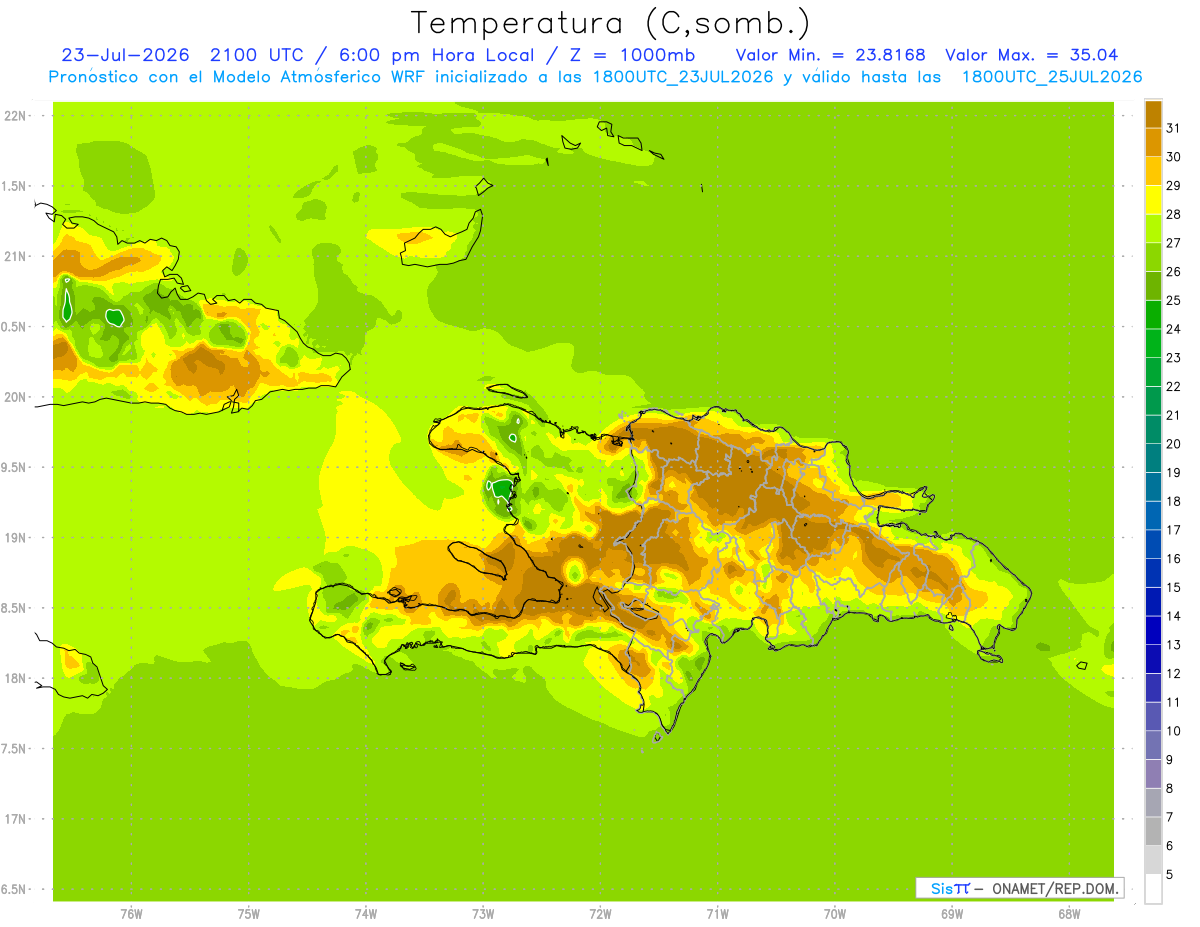Select the yellow swatch between 28 and 29
This screenshot has height=927, width=1200.
point(1153,199)
